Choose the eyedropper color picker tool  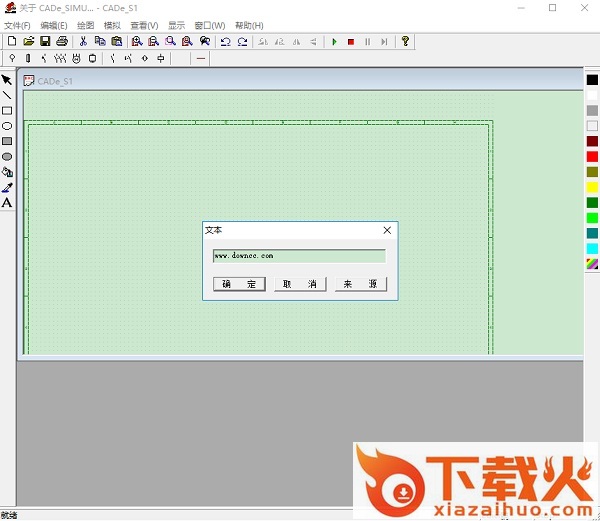click(7, 187)
